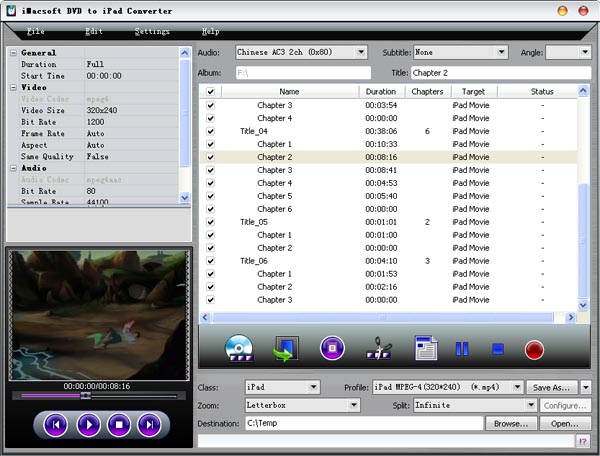Uncheck the Title_04 row checkbox
600x456 pixels.
(x=210, y=131)
